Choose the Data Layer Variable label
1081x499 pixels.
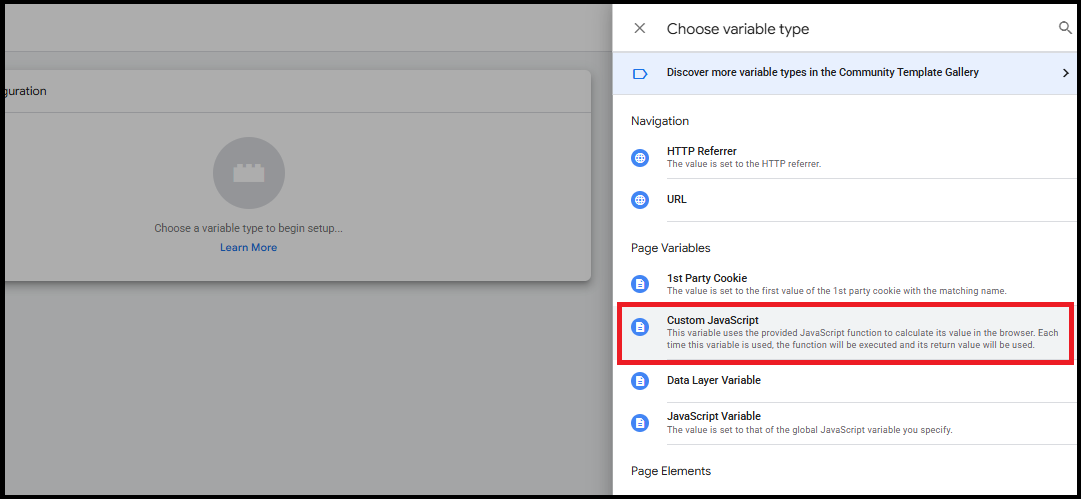[713, 380]
